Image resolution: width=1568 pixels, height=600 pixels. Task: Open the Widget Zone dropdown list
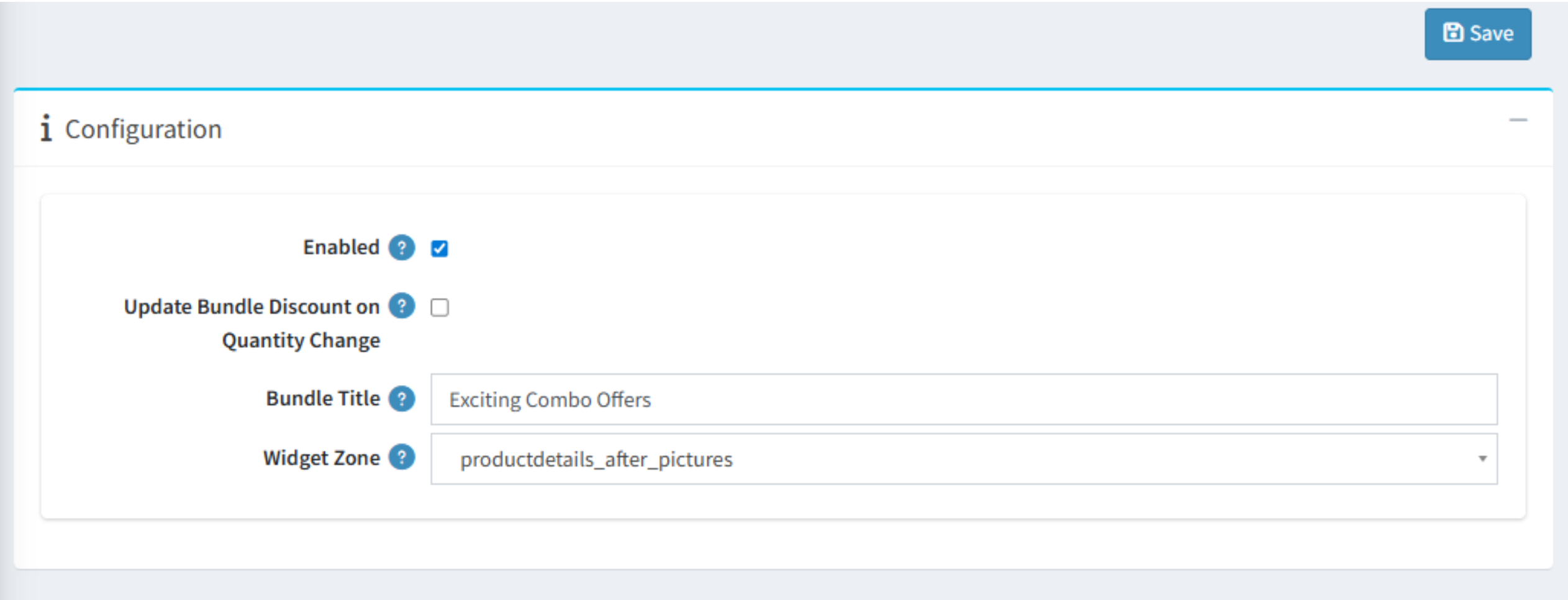pyautogui.click(x=963, y=459)
